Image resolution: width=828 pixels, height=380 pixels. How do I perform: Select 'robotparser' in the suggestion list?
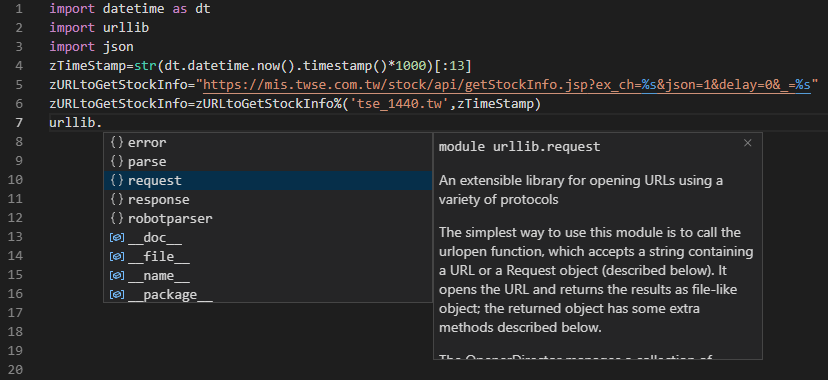coord(268,218)
